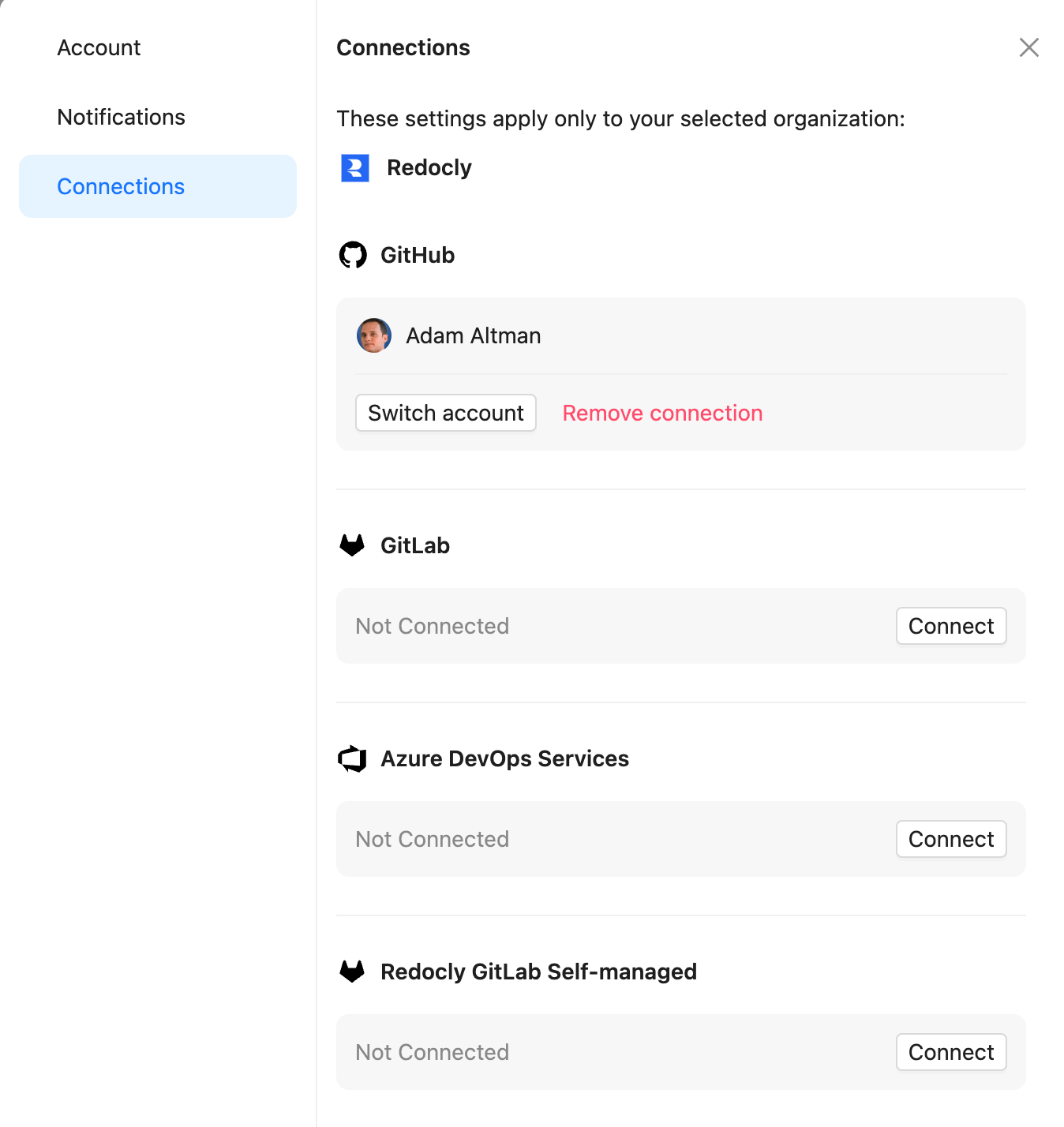Select the Connections tab in sidebar
The image size is (1064, 1127).
(x=121, y=186)
